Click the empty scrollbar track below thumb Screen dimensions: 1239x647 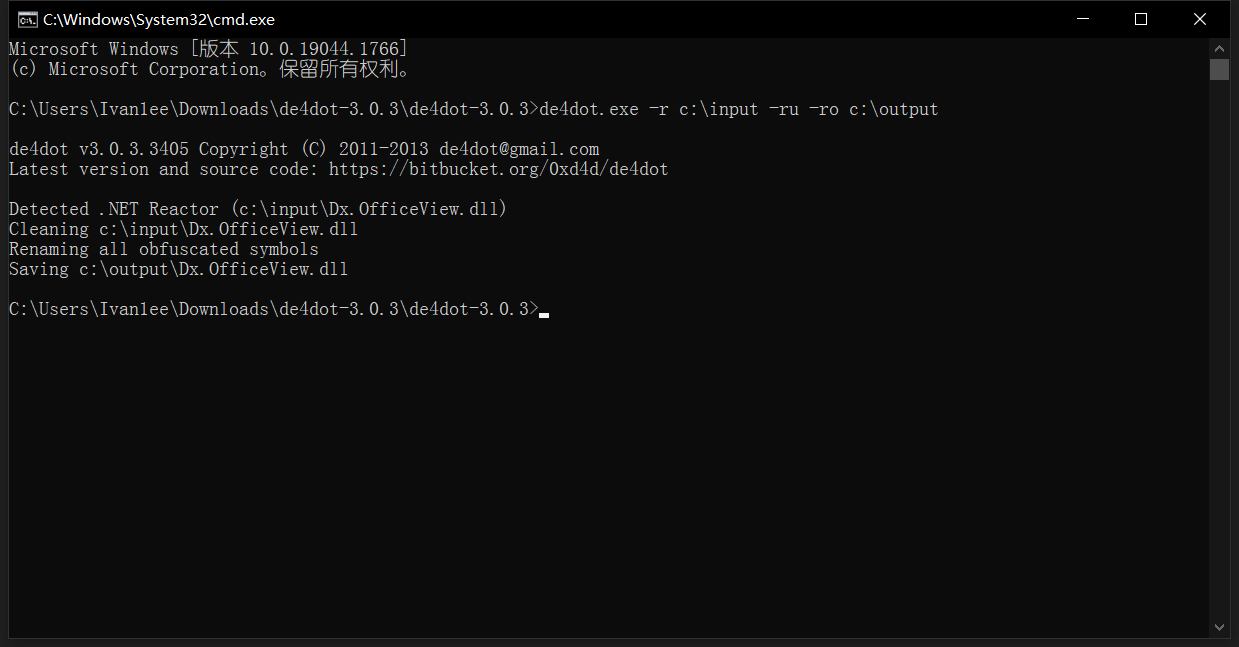point(1219,348)
